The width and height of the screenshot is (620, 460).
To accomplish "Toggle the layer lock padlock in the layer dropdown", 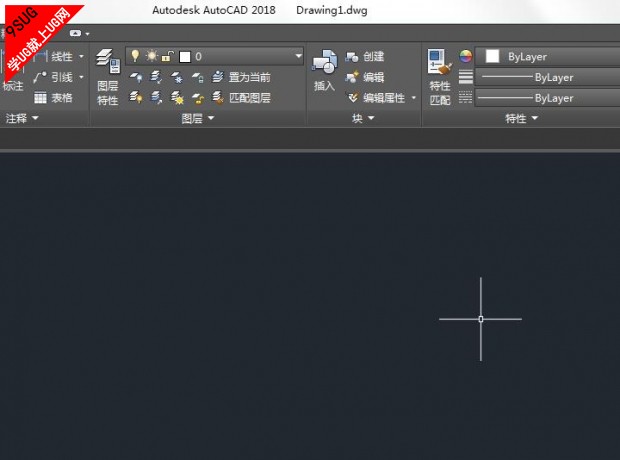I will [x=168, y=57].
